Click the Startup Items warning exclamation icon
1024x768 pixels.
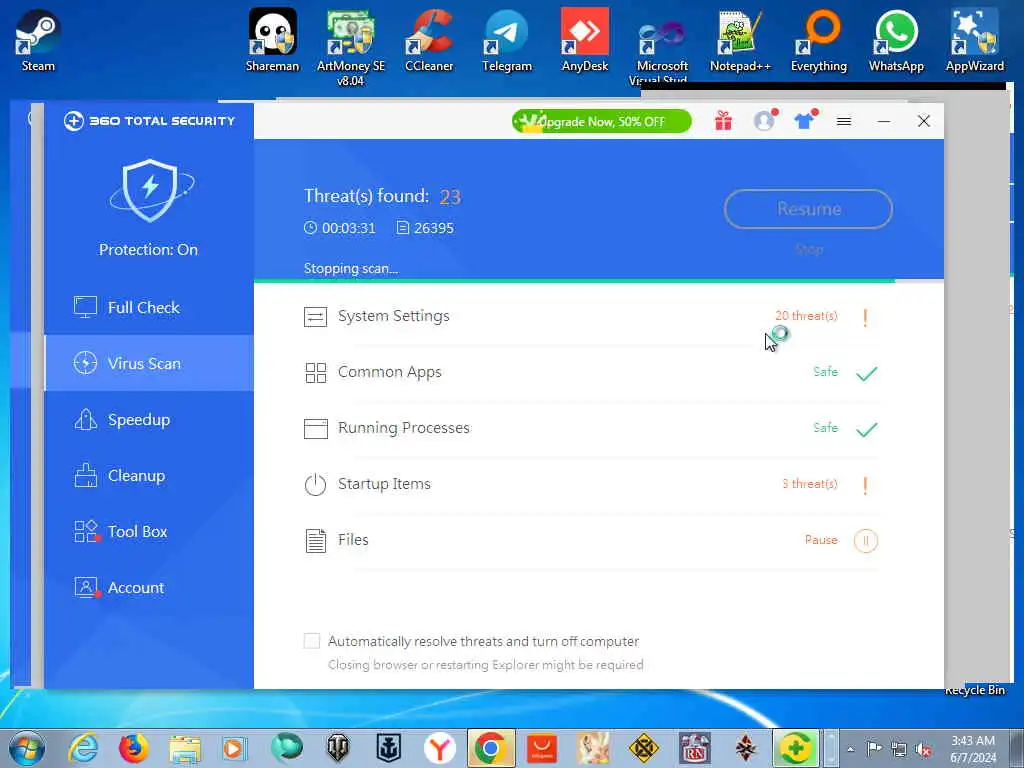point(865,485)
